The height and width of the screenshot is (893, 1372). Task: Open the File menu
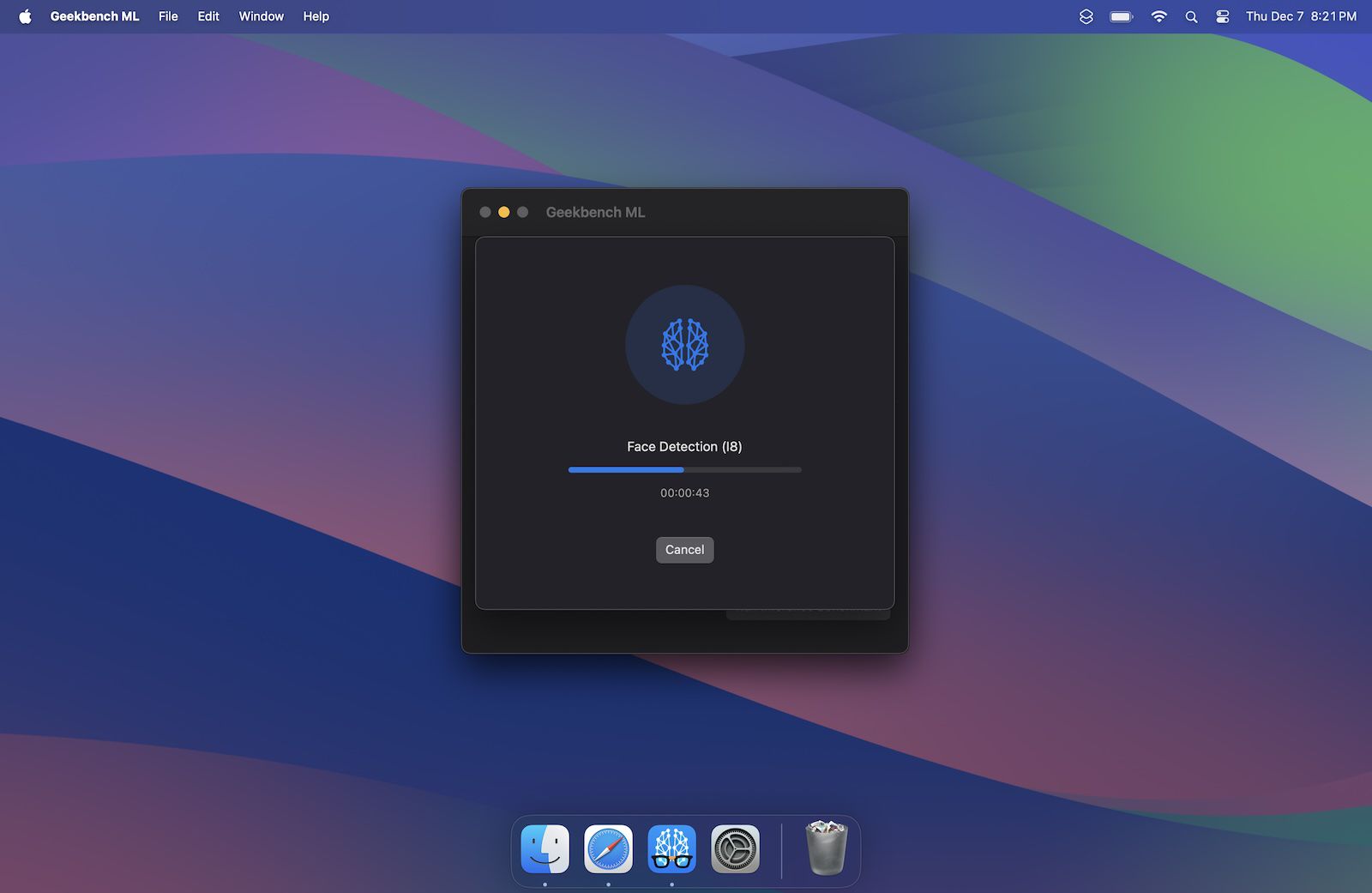[168, 16]
